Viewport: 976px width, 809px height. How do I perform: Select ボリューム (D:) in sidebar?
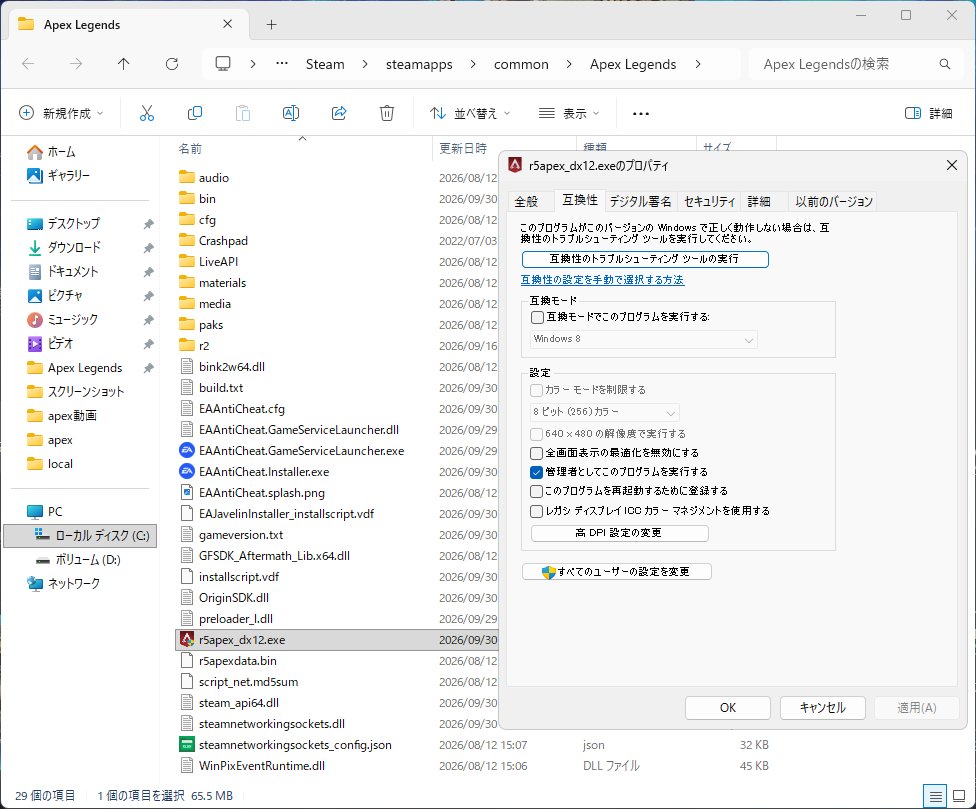tap(78, 559)
